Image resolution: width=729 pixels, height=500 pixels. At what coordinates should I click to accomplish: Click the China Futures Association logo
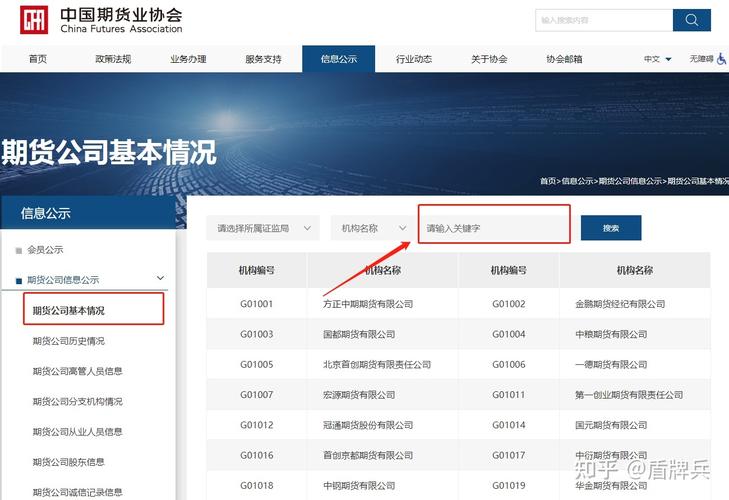click(x=101, y=20)
